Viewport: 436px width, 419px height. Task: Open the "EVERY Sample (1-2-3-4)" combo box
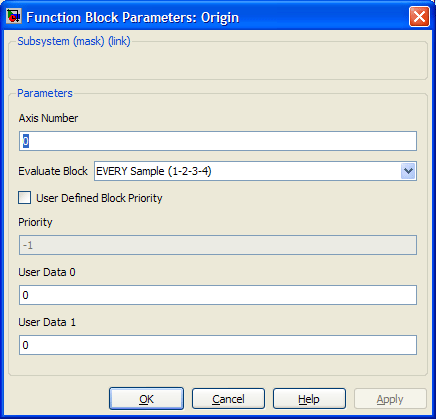(x=255, y=171)
